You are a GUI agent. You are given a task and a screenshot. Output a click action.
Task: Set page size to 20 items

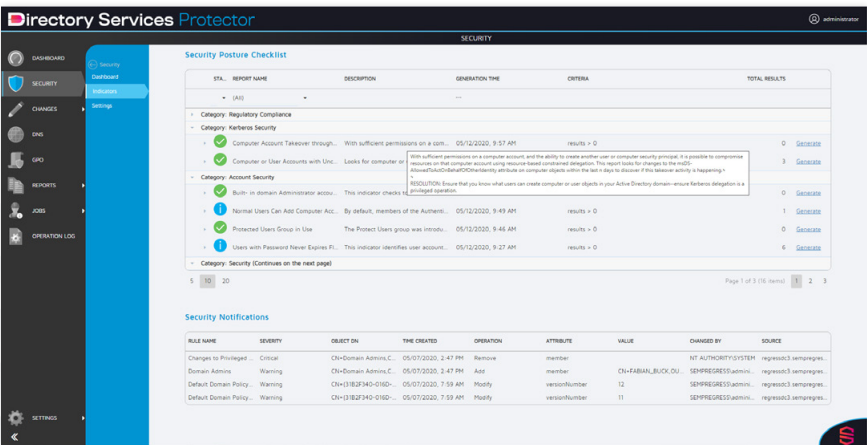tap(226, 281)
